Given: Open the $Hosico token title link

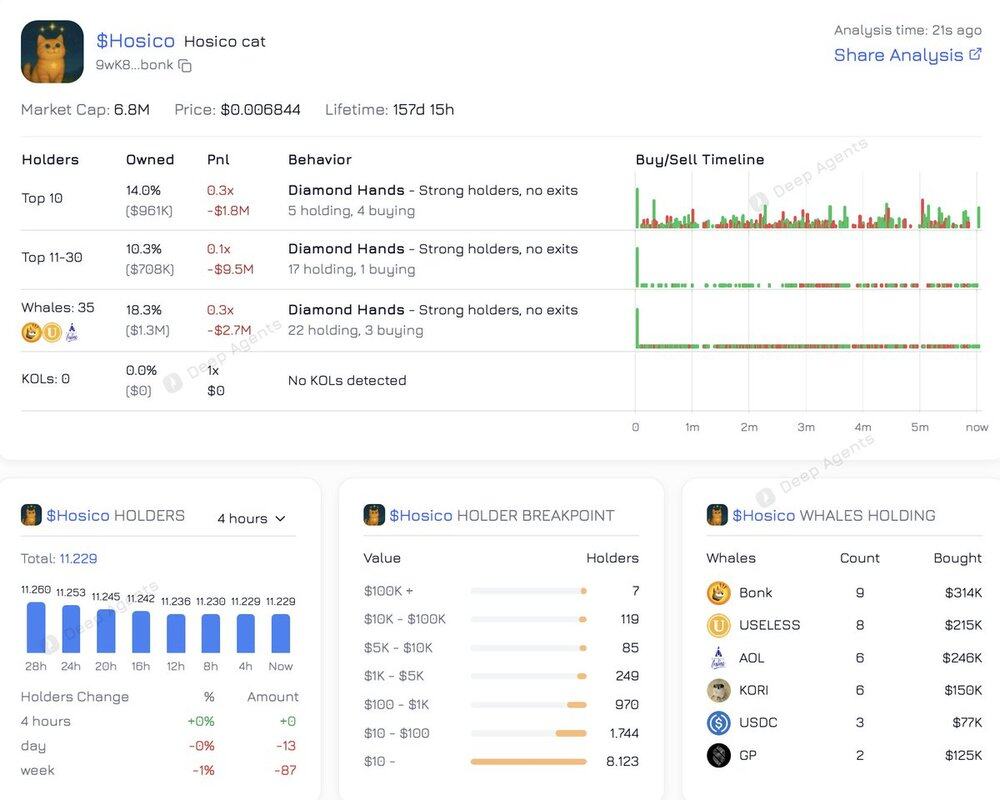Looking at the screenshot, I should 135,41.
